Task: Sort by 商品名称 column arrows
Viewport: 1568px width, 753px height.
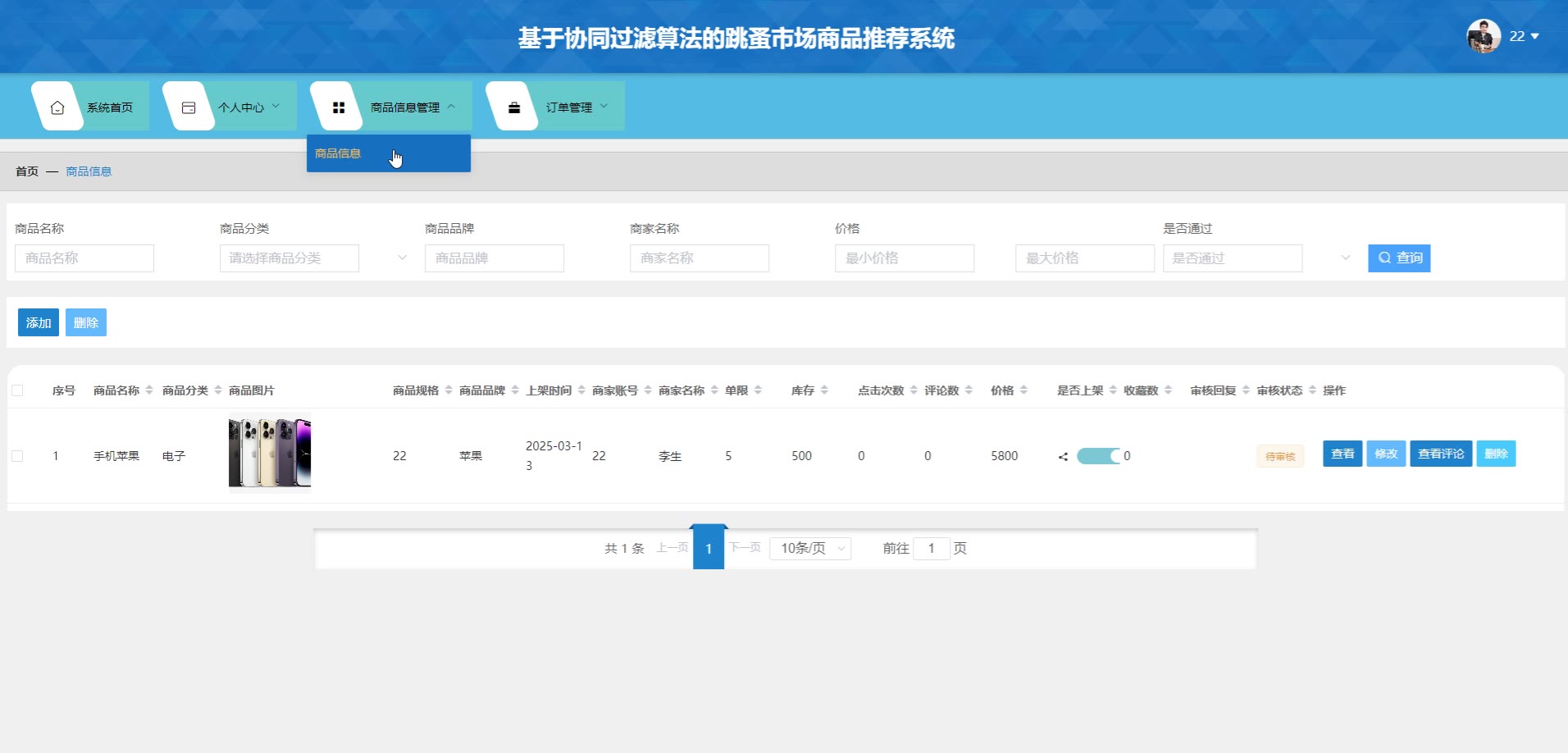Action: tap(149, 390)
